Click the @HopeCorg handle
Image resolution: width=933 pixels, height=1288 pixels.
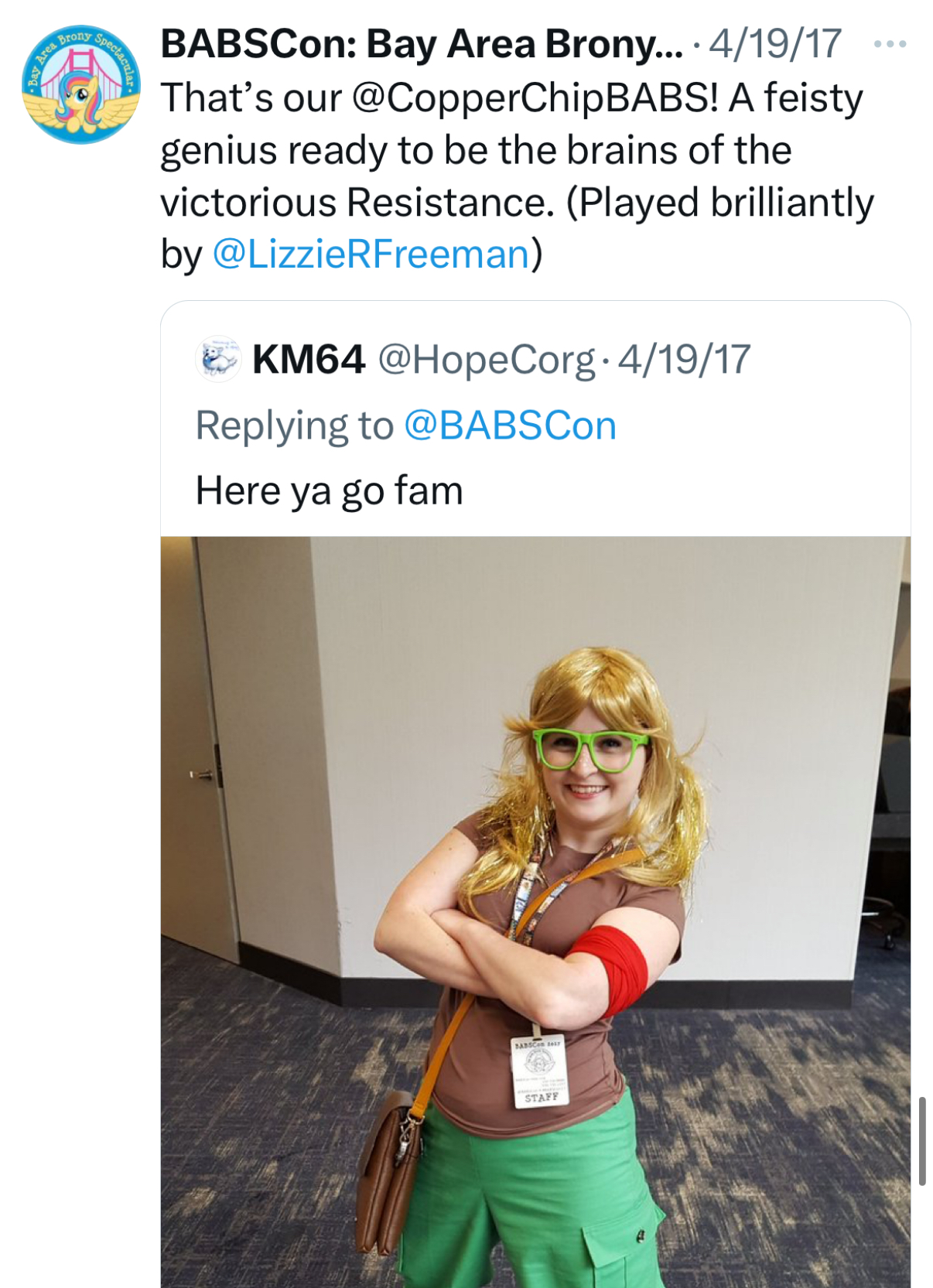tap(486, 360)
